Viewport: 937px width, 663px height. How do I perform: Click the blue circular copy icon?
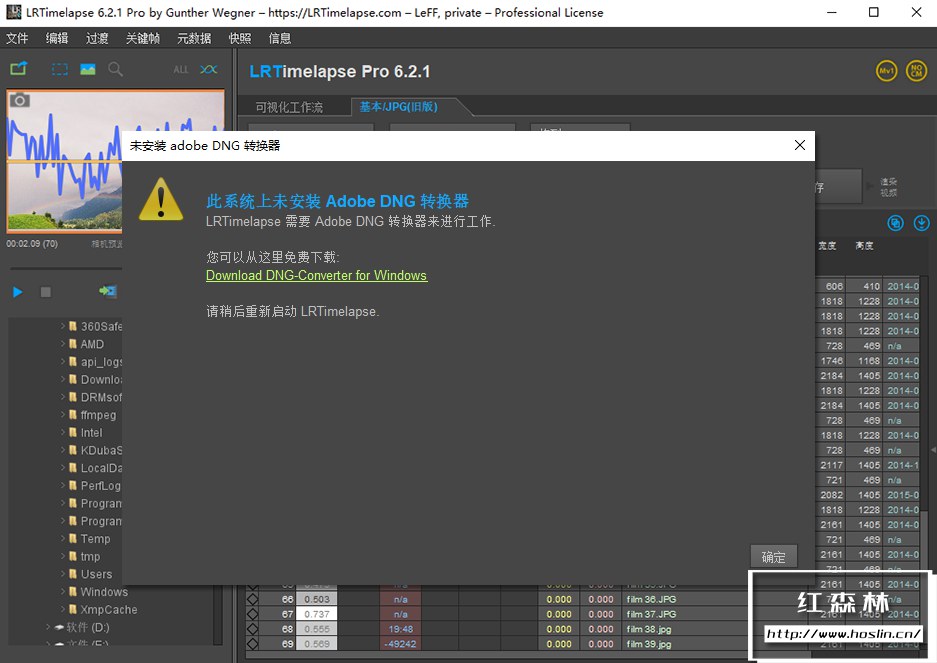pos(895,223)
